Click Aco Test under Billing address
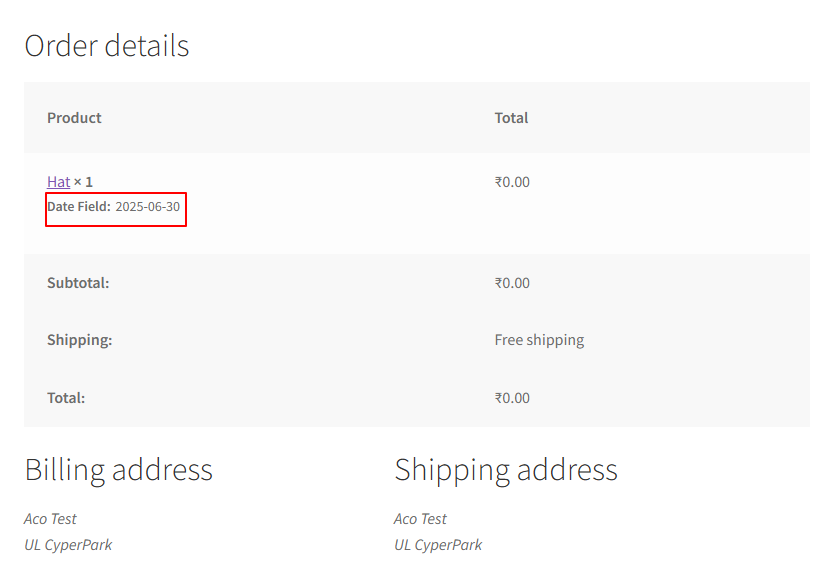Image resolution: width=819 pixels, height=561 pixels. [50, 519]
